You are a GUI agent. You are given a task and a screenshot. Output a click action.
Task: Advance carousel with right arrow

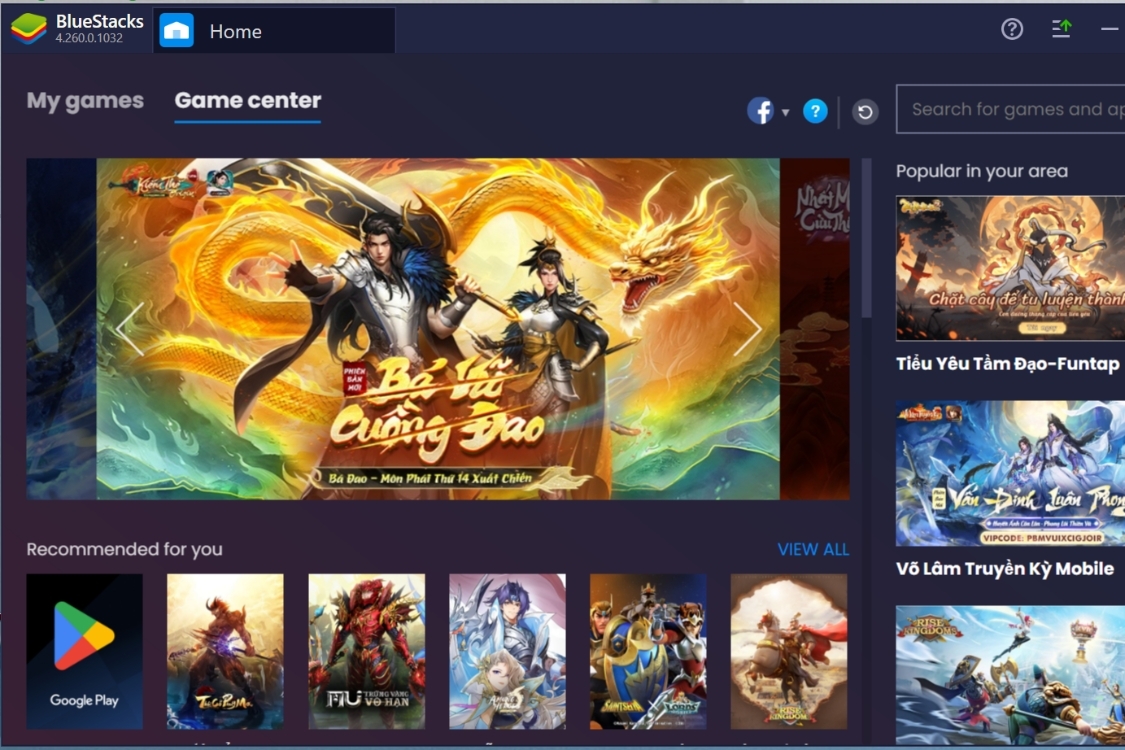click(x=747, y=329)
